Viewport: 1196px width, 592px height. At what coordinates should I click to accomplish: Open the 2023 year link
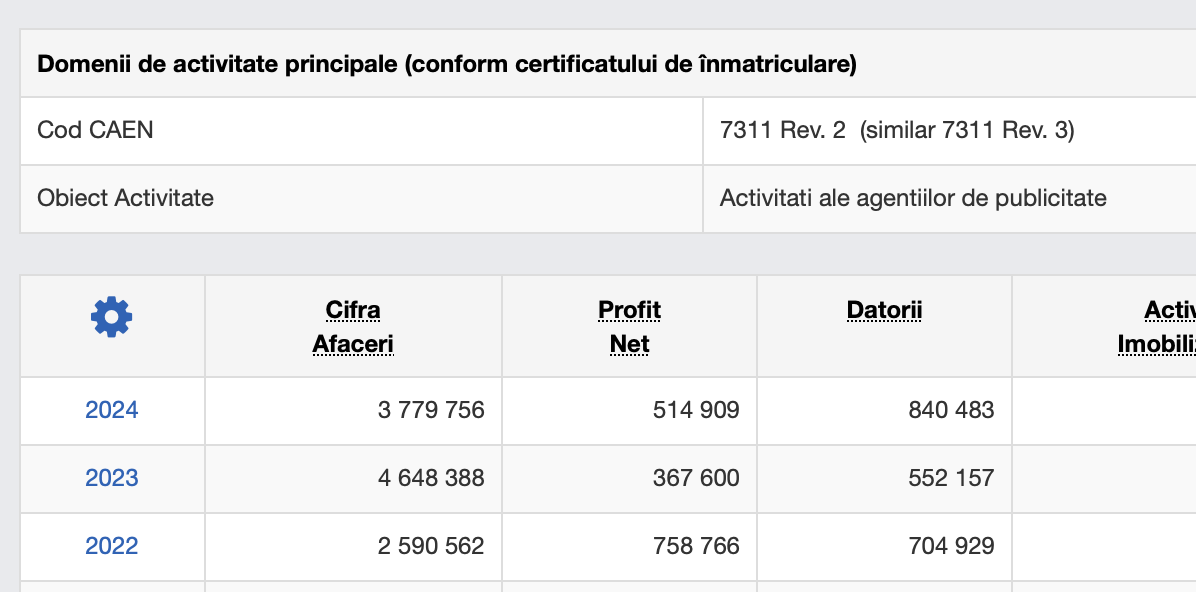111,478
